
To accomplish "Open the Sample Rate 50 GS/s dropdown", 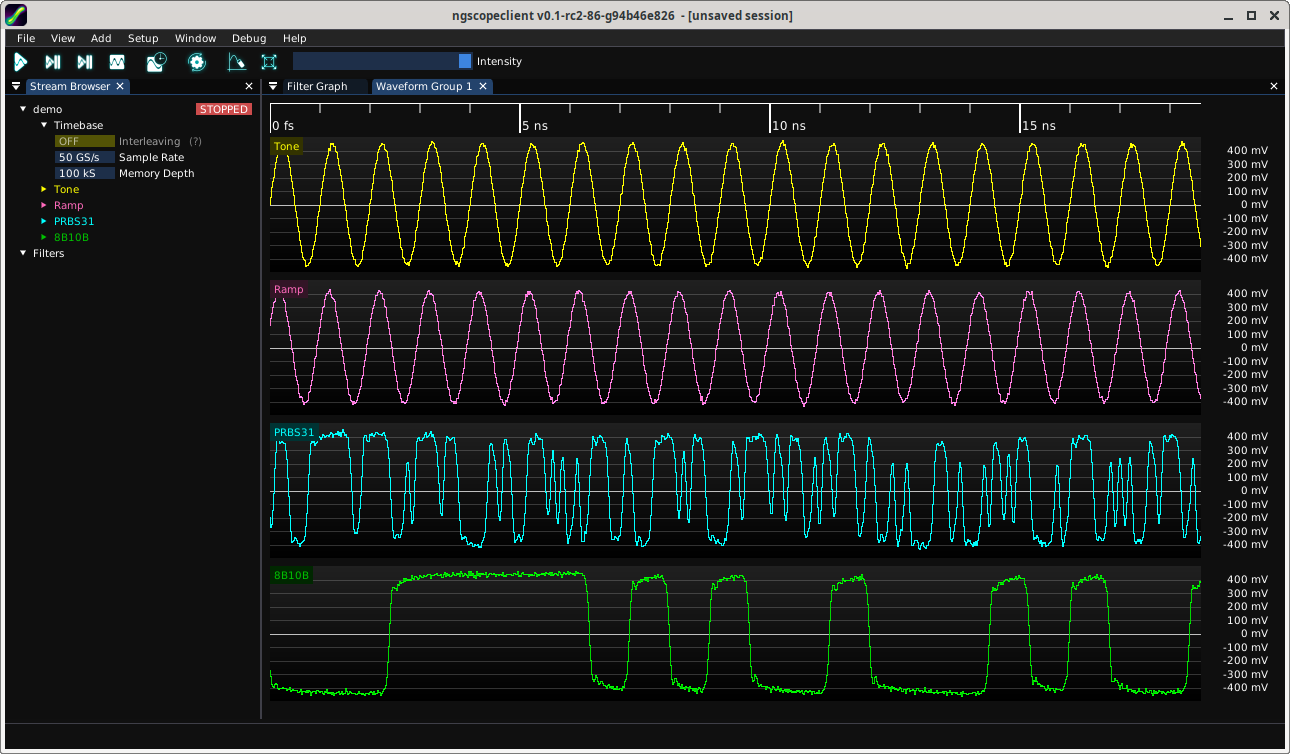I will (x=85, y=157).
